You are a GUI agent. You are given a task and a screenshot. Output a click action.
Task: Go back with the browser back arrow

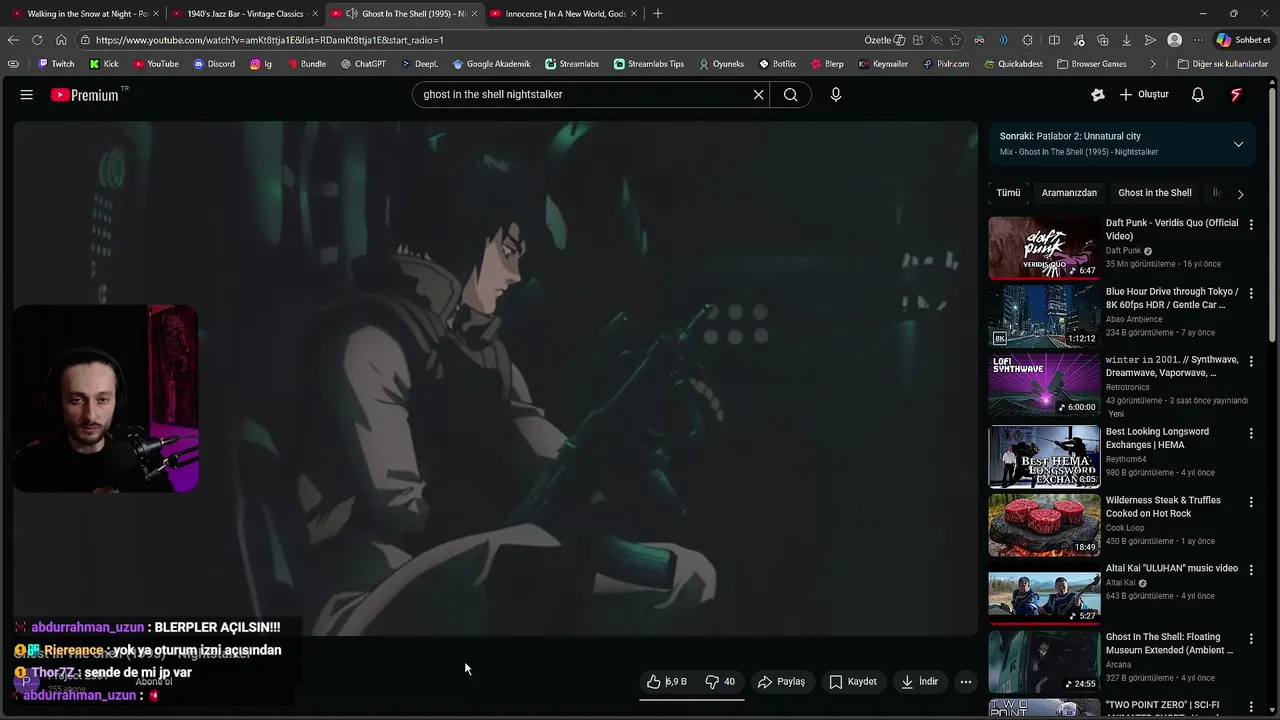(x=13, y=40)
